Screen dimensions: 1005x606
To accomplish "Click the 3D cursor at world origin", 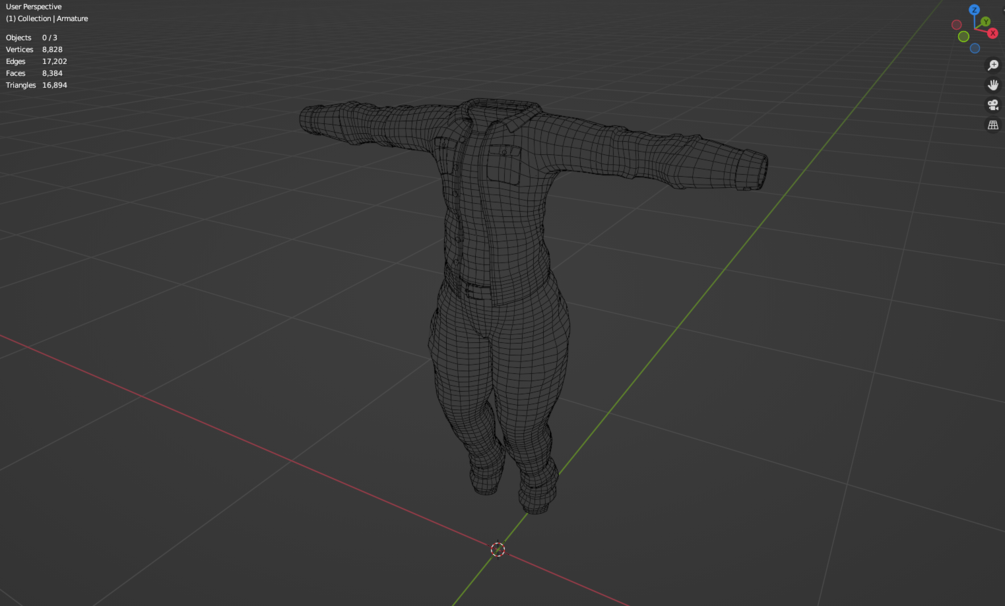I will click(497, 549).
